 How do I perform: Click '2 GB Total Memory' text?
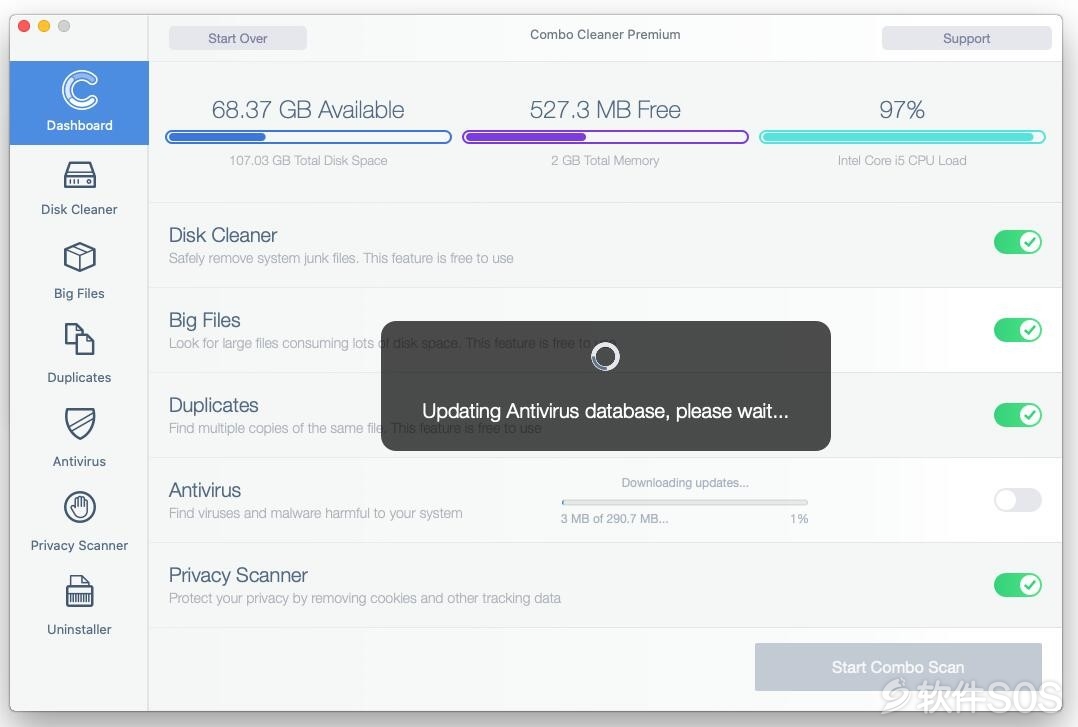605,160
